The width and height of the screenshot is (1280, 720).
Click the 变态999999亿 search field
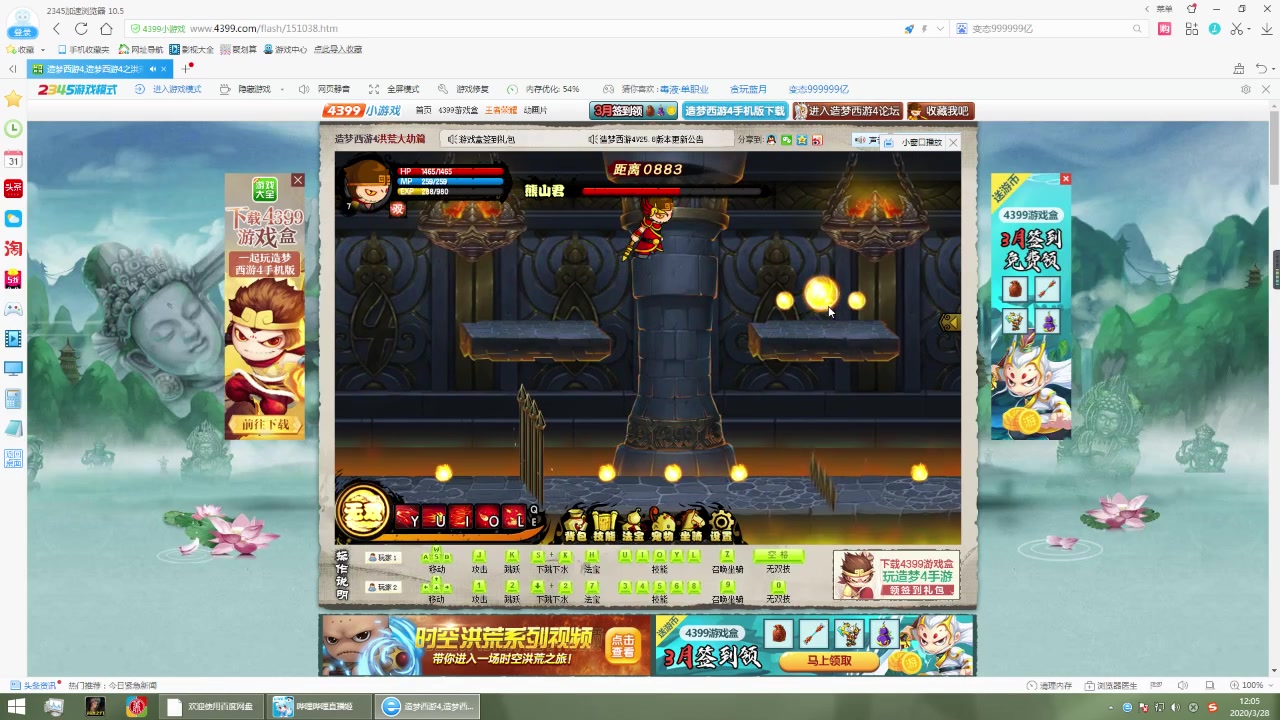click(1050, 29)
